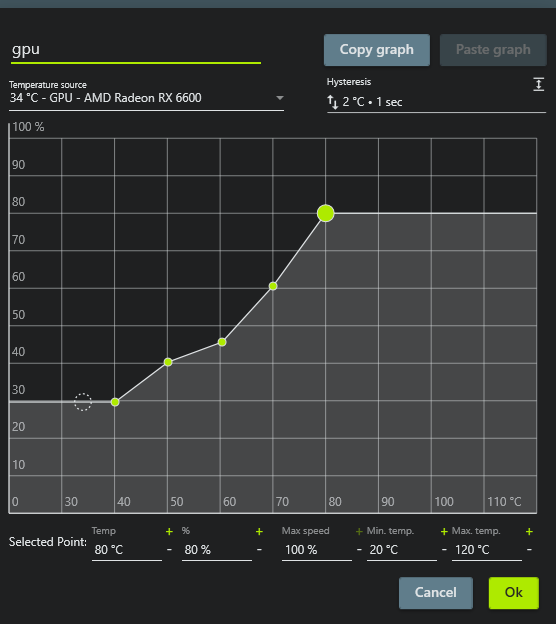The width and height of the screenshot is (556, 624).
Task: Confirm with the Ok button
Action: point(513,593)
